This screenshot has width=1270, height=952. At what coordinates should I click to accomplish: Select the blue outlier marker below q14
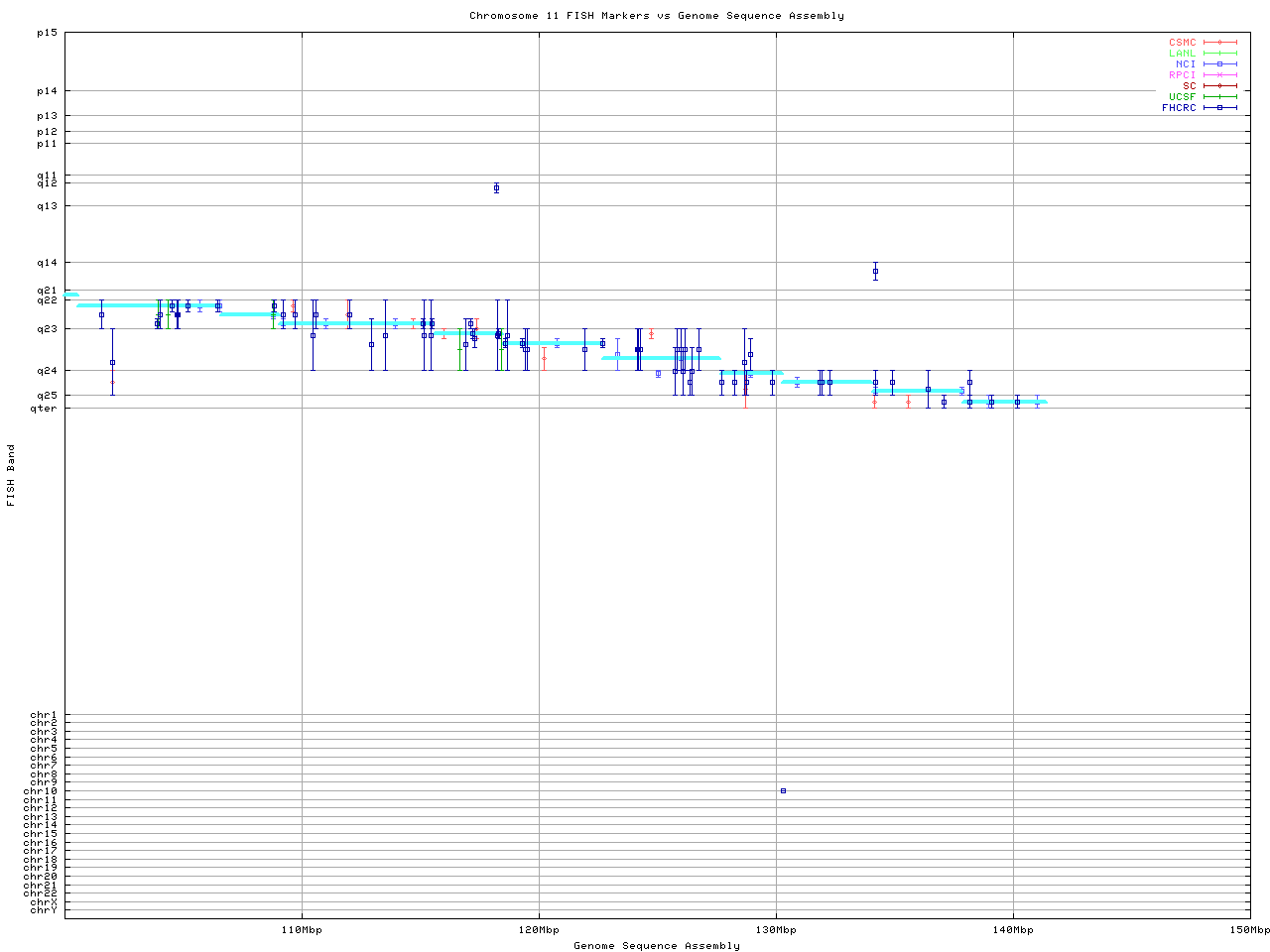(875, 271)
